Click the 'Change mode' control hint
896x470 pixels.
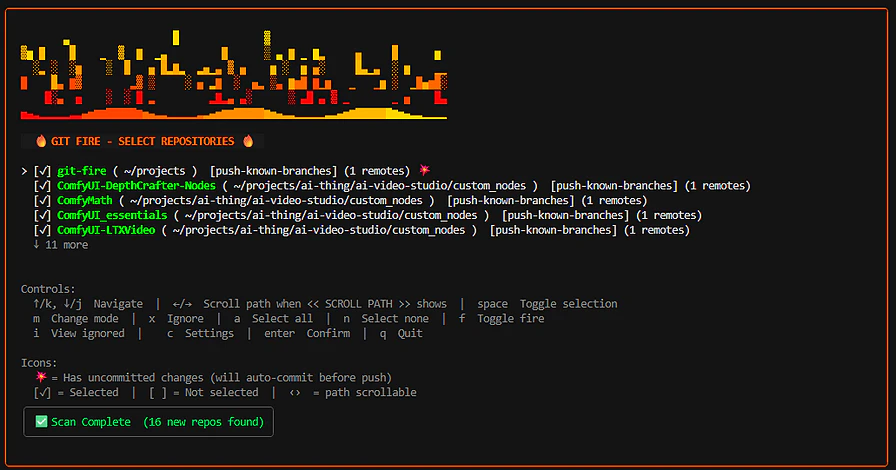pos(85,319)
